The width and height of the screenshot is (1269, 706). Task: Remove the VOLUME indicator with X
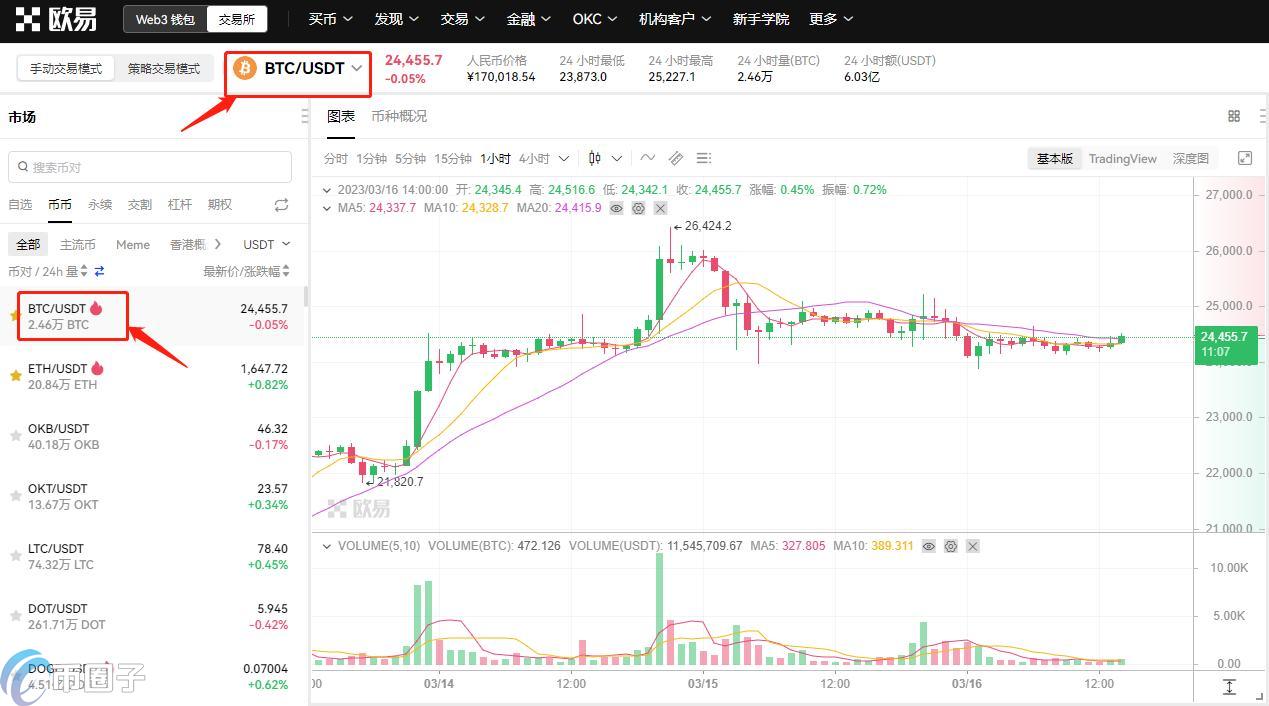pyautogui.click(x=972, y=546)
